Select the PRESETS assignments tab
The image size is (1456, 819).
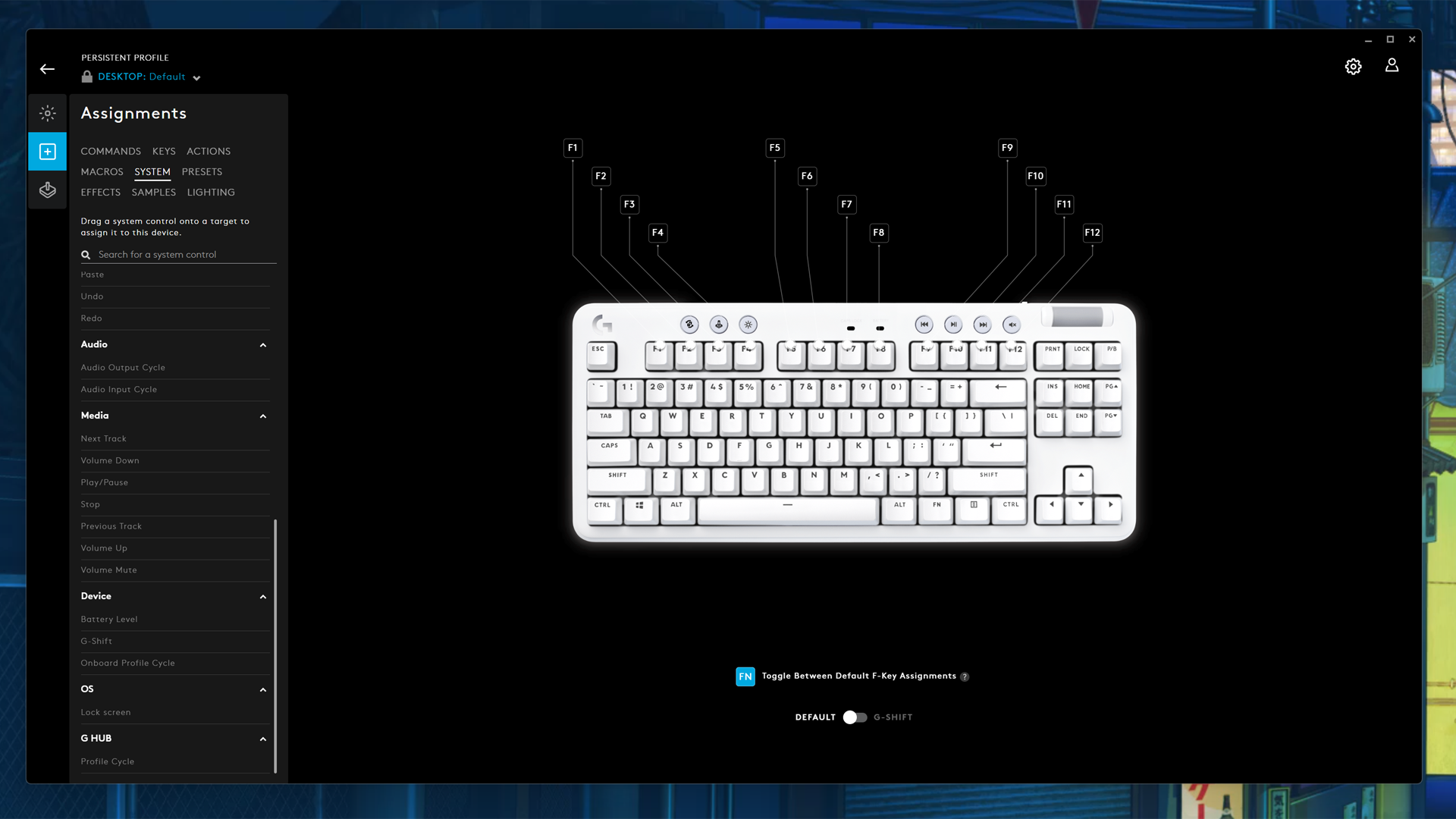[x=201, y=171]
